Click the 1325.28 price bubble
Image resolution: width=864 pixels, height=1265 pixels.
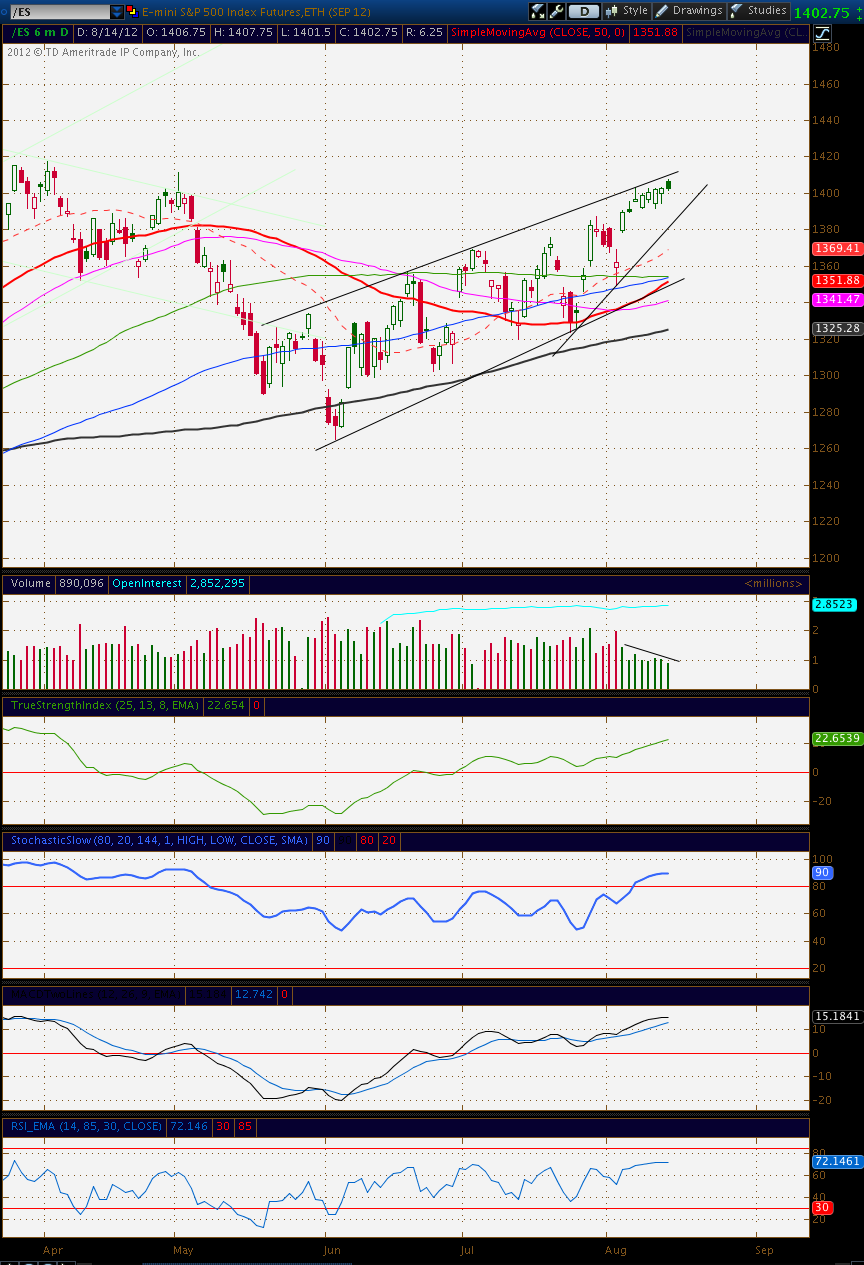(837, 328)
